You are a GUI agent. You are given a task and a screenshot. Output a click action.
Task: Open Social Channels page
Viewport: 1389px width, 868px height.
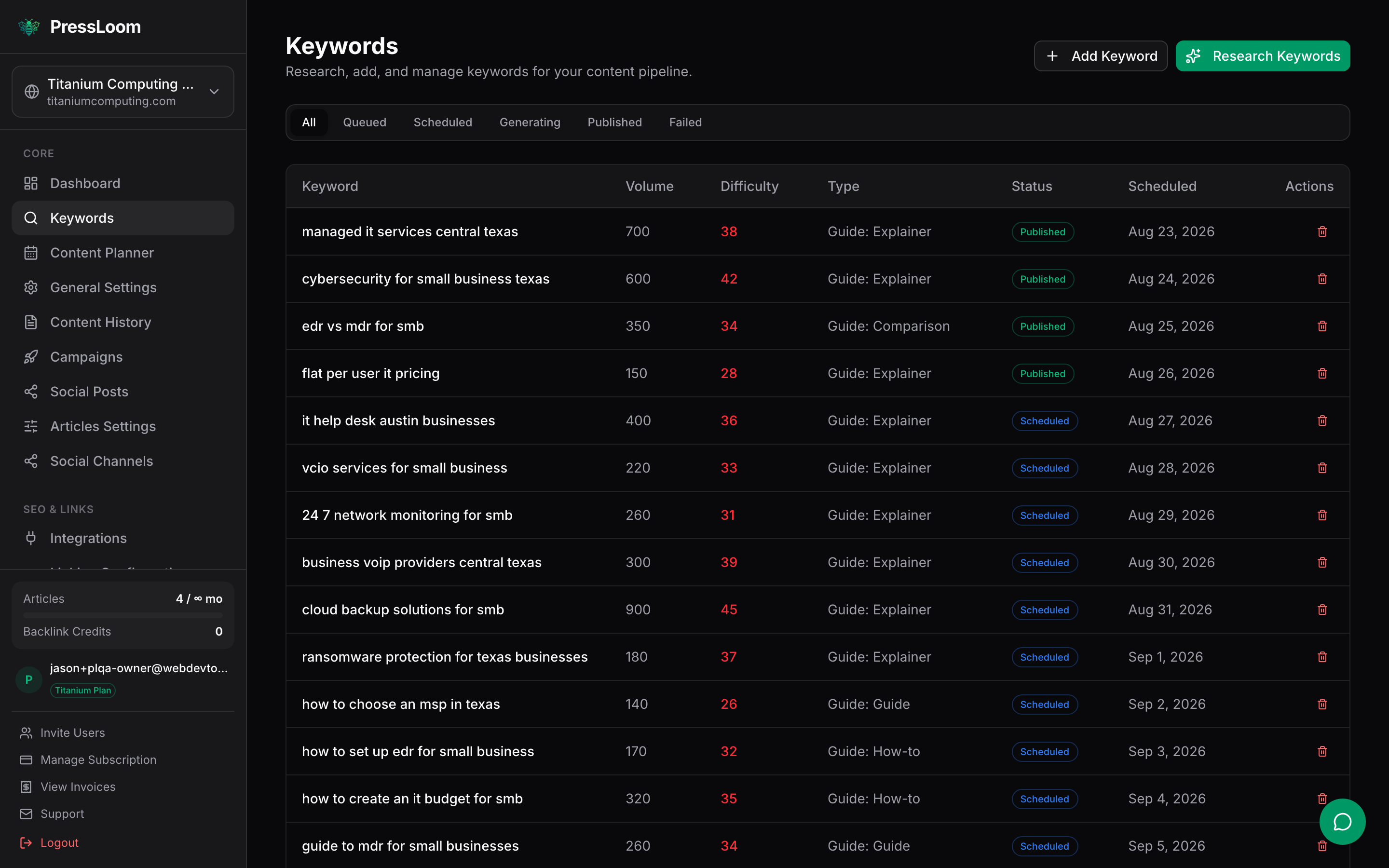(x=123, y=461)
